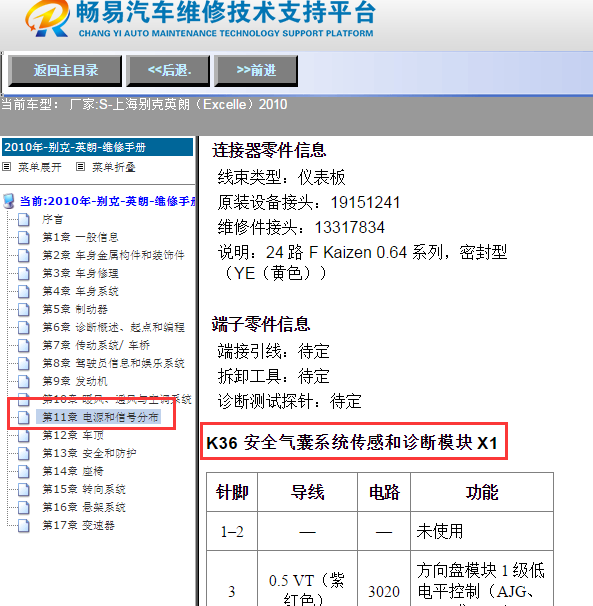This screenshot has width=593, height=606.
Task: Click the K36 安全气囊系统传感和诊断模块 X1 title
Action: pyautogui.click(x=352, y=443)
